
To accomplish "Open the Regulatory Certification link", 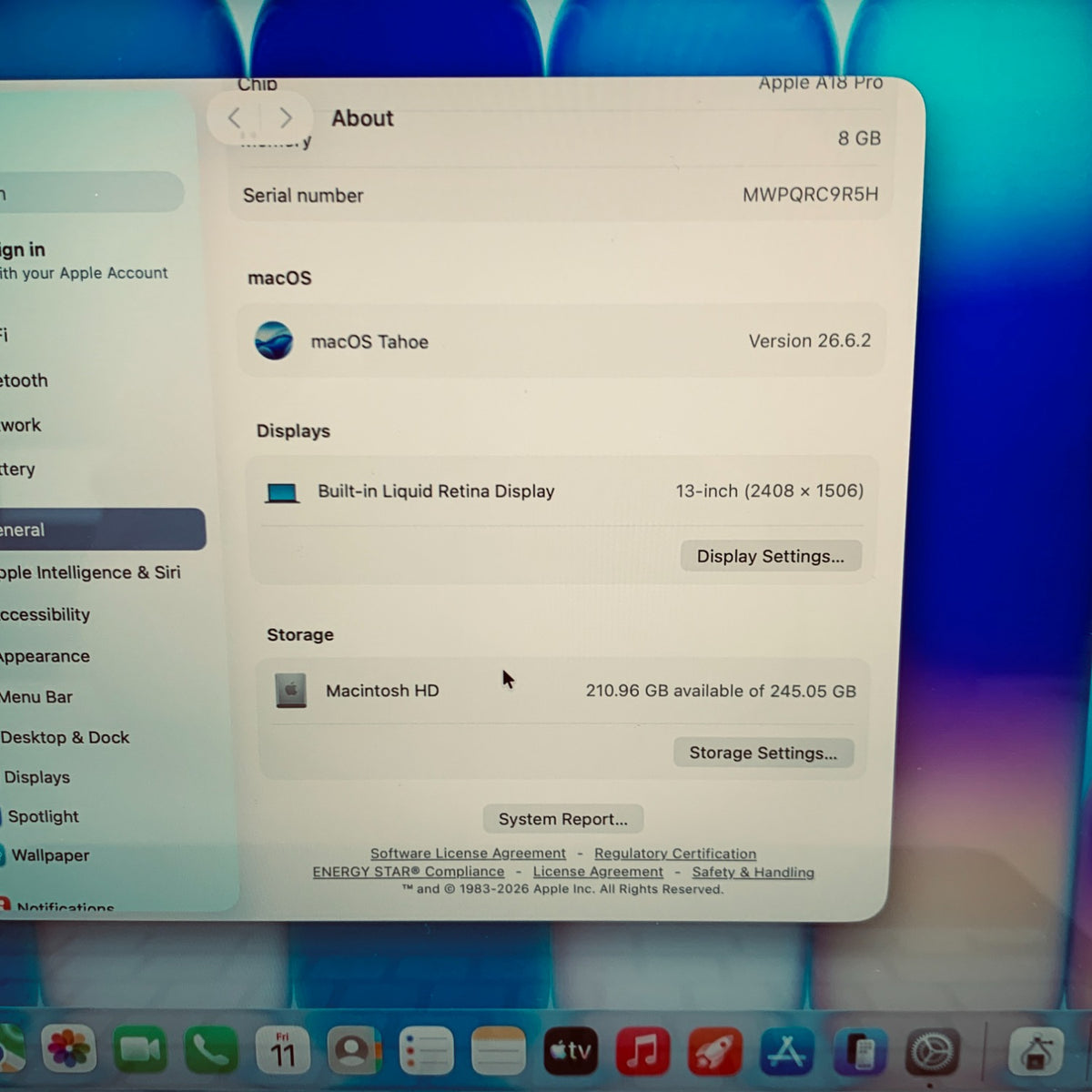I will tap(675, 854).
